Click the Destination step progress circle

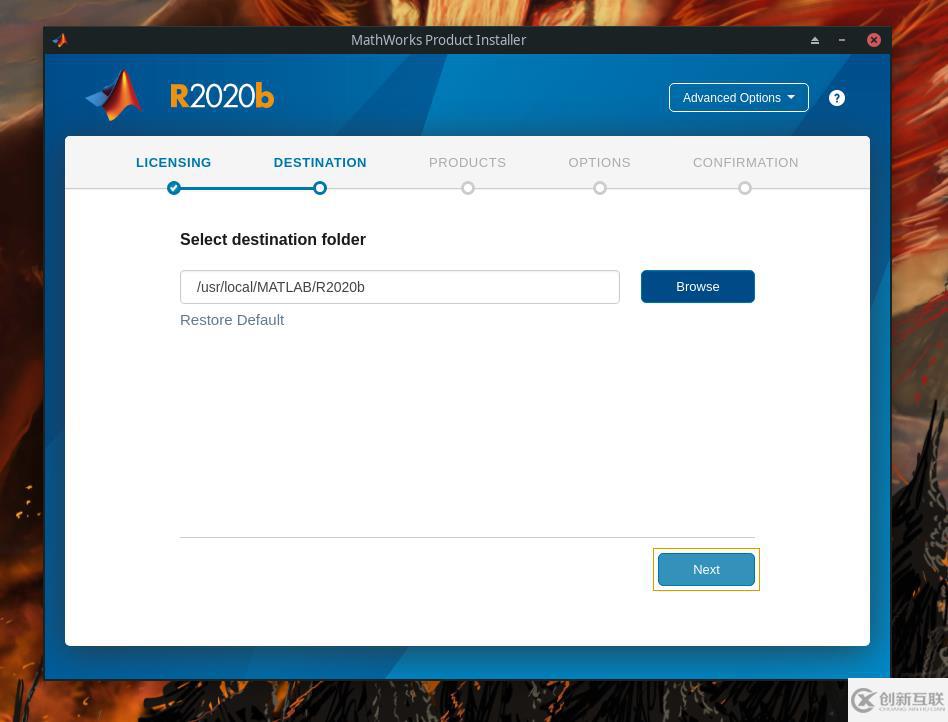click(320, 188)
